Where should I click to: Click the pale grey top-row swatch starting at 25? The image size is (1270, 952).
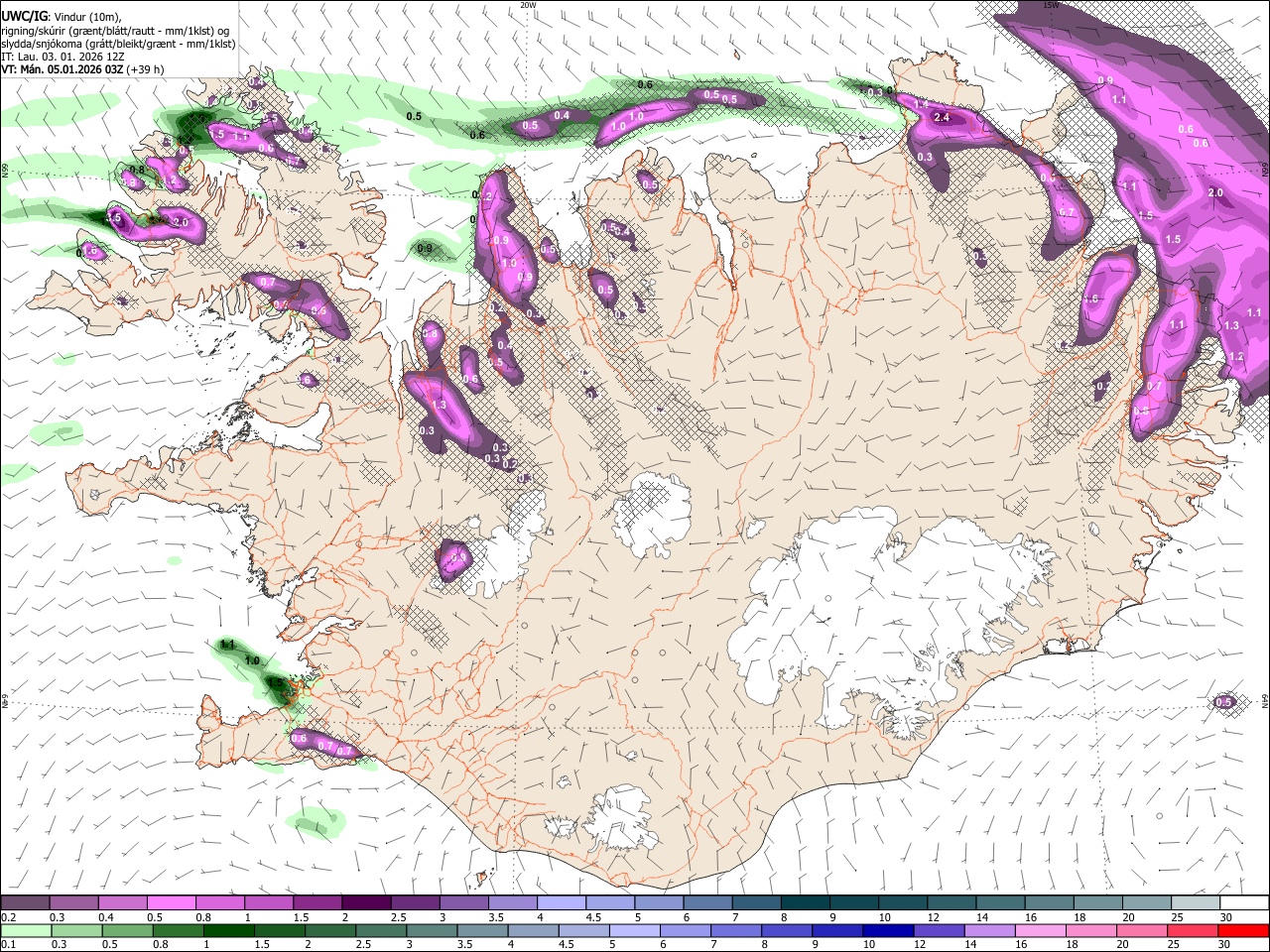[1196, 903]
